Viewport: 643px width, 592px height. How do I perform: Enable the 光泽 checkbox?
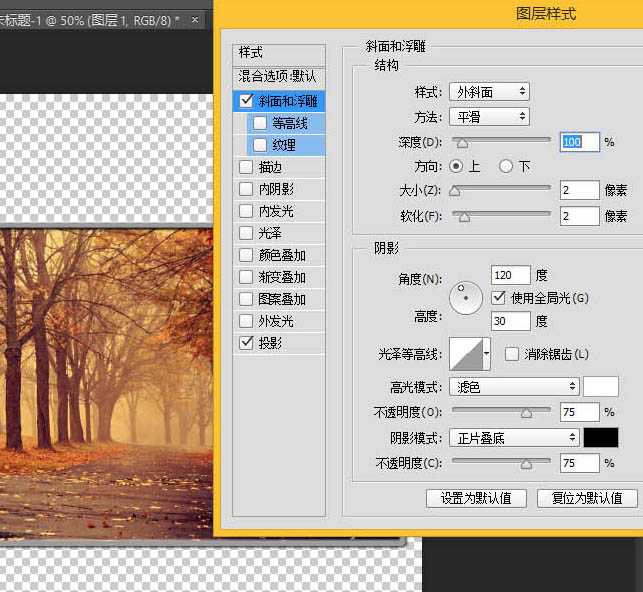coord(246,233)
